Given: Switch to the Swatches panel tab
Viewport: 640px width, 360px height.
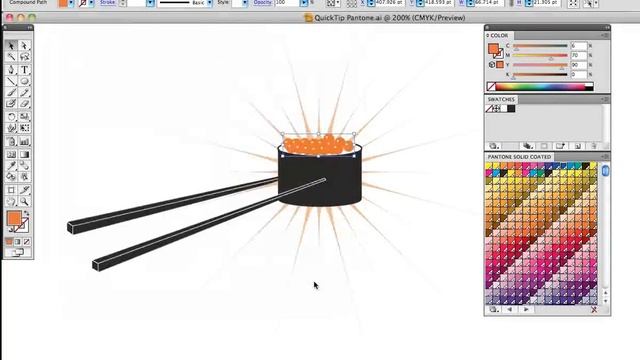Looking at the screenshot, I should [501, 99].
